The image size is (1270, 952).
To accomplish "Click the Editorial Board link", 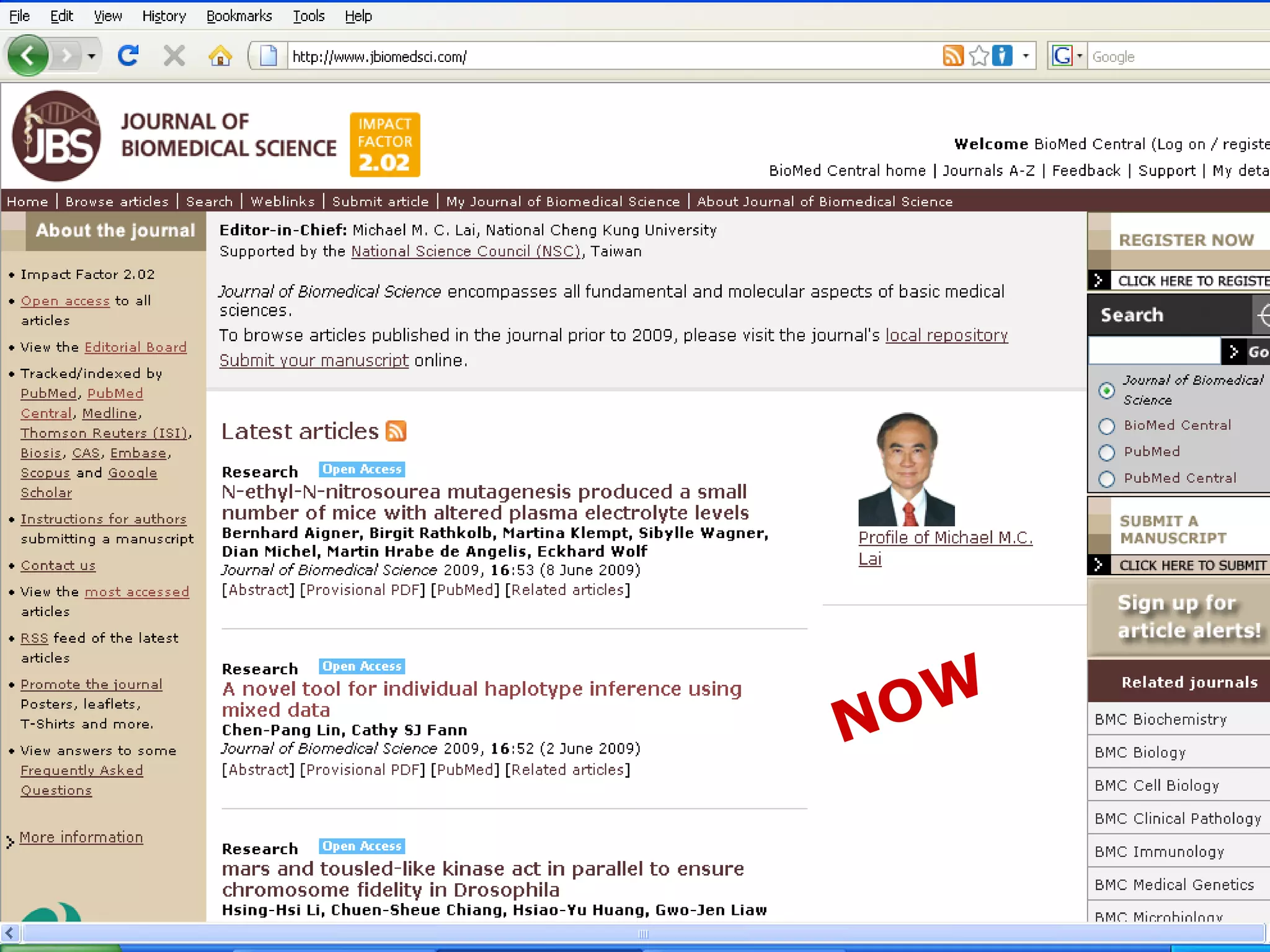I will (x=135, y=347).
